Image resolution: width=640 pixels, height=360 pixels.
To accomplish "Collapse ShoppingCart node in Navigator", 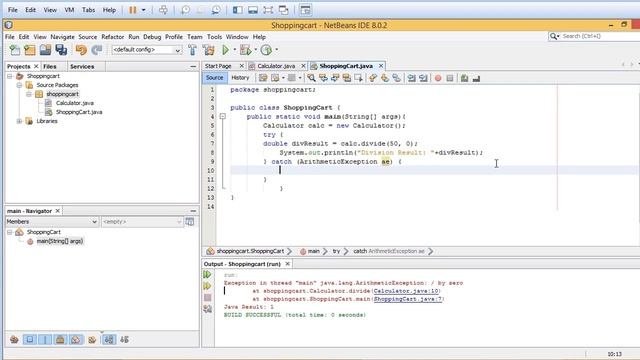I will click(x=10, y=232).
